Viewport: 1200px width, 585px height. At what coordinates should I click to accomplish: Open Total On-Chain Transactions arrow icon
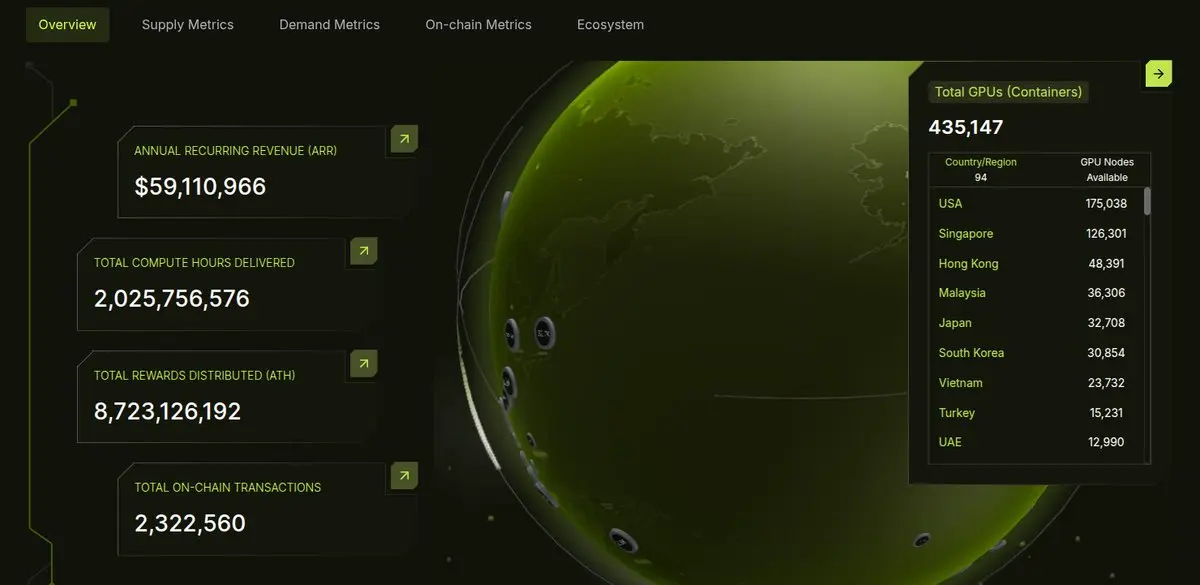pyautogui.click(x=404, y=476)
